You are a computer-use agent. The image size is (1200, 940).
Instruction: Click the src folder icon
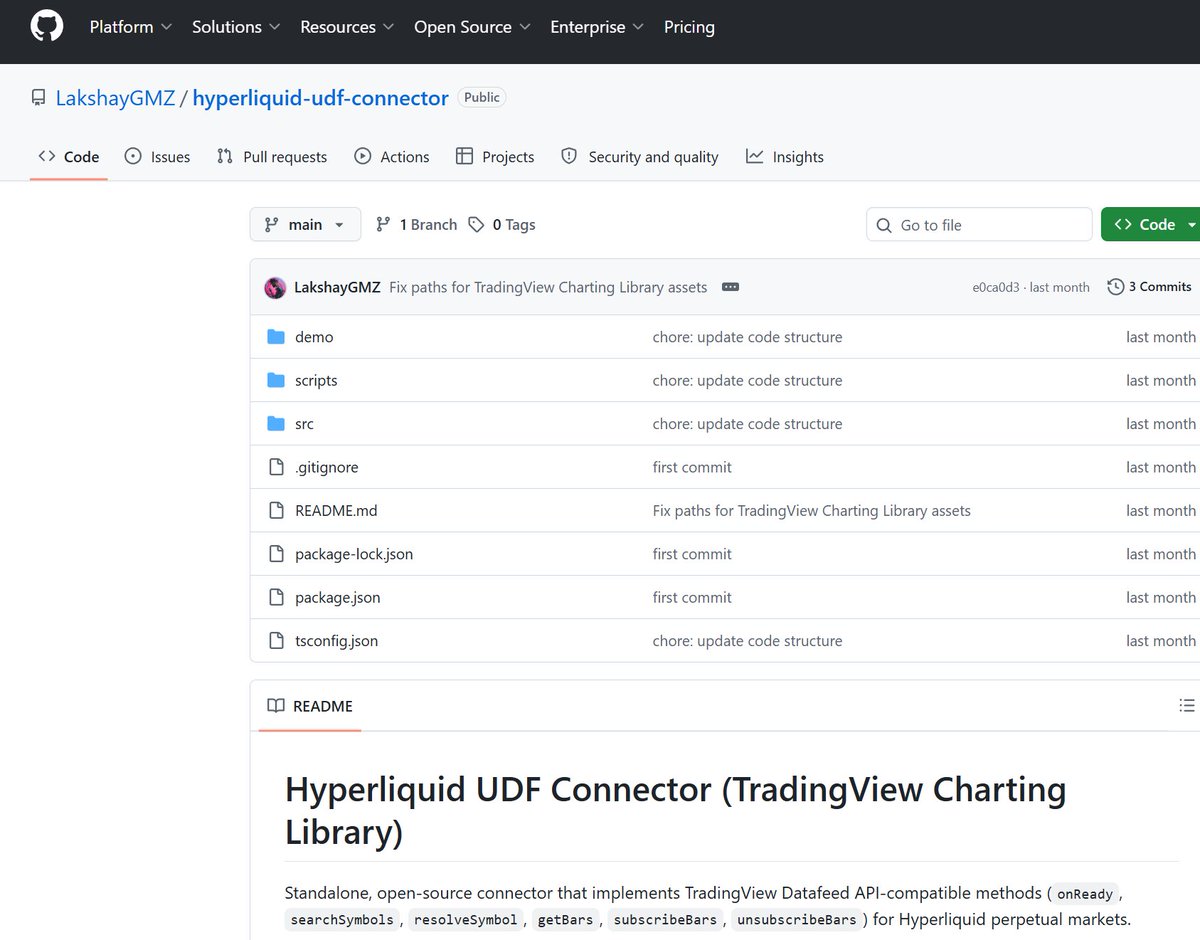click(276, 424)
